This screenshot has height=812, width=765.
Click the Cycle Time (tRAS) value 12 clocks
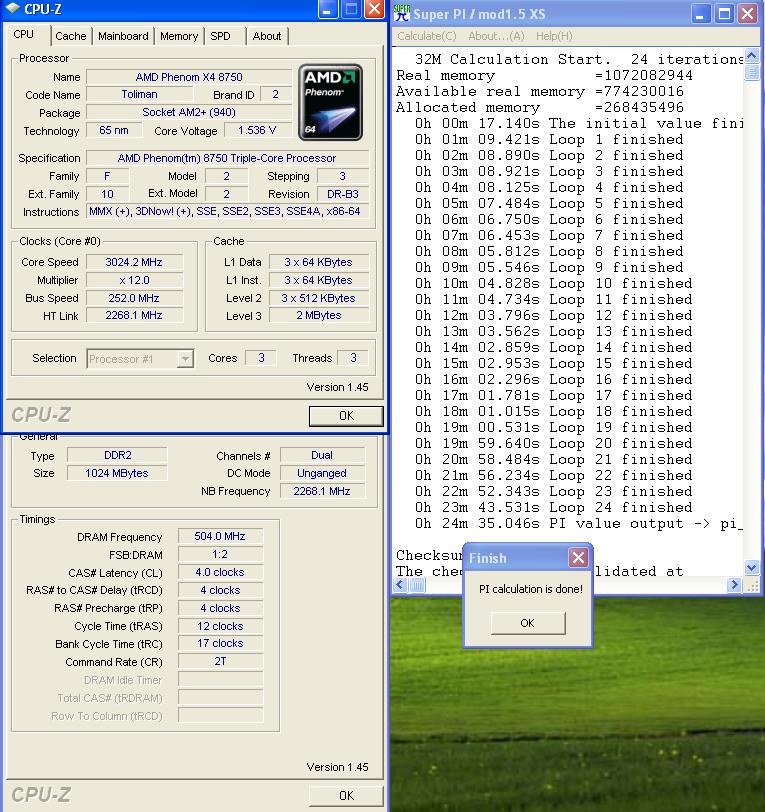point(220,626)
